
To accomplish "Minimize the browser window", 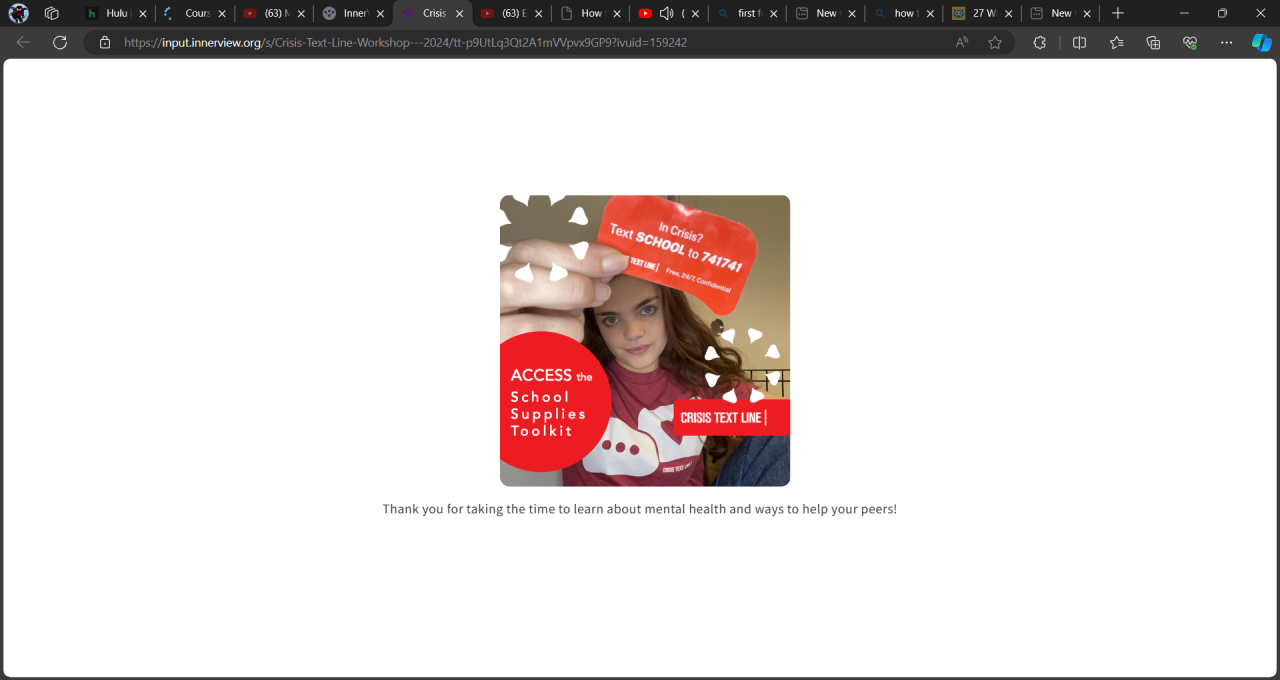I will click(1184, 14).
